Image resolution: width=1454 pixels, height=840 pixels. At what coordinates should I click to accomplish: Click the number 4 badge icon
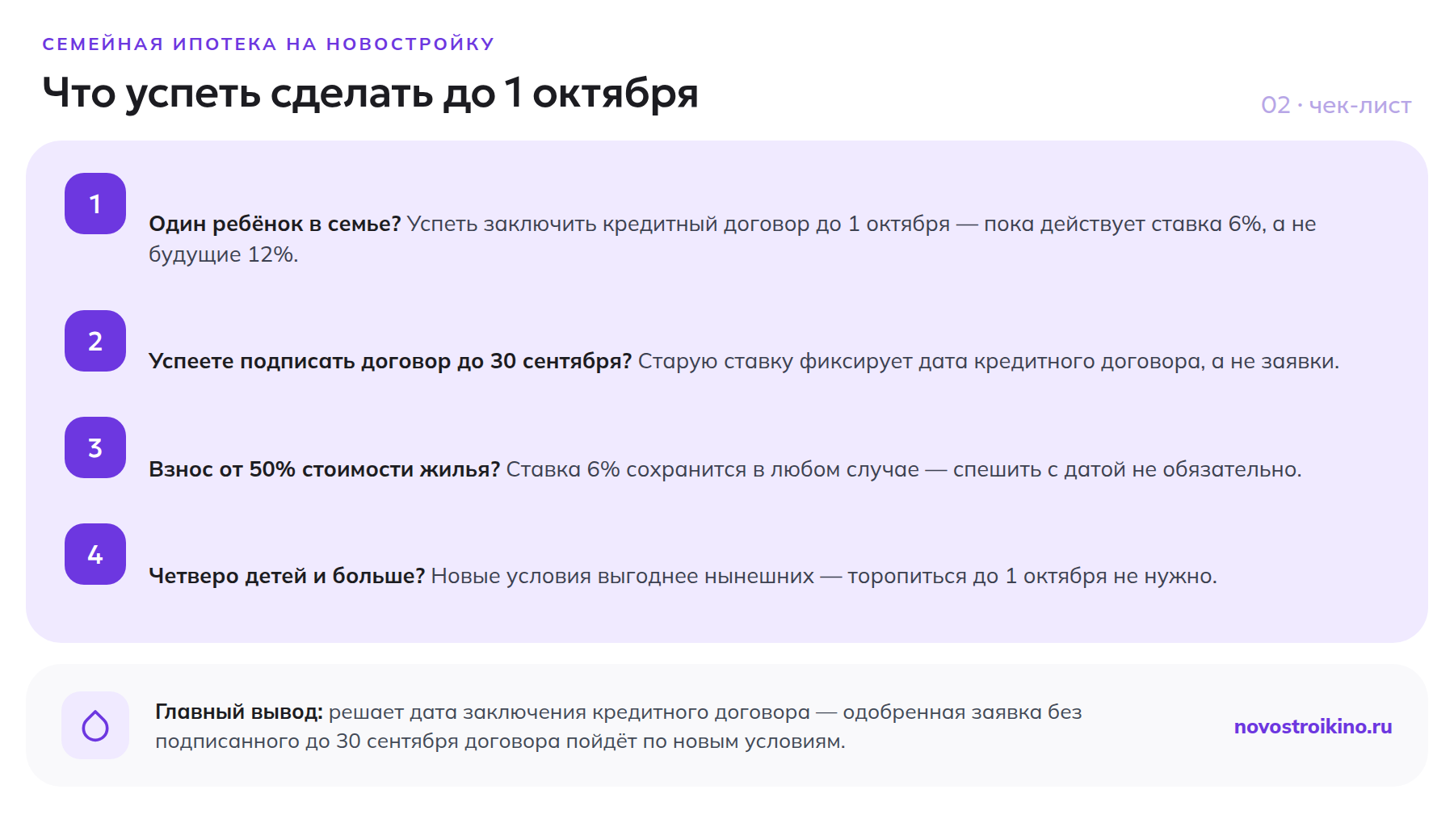coord(95,554)
